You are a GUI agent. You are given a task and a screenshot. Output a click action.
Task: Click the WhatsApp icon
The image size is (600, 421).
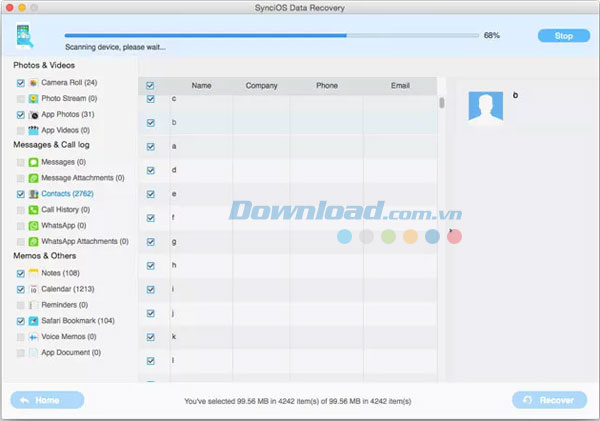tap(34, 226)
